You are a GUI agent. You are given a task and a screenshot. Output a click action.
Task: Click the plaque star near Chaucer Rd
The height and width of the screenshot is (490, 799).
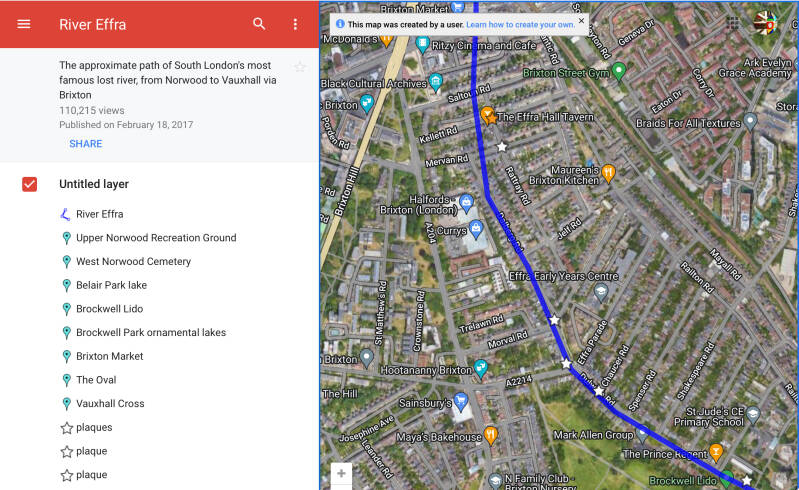599,391
